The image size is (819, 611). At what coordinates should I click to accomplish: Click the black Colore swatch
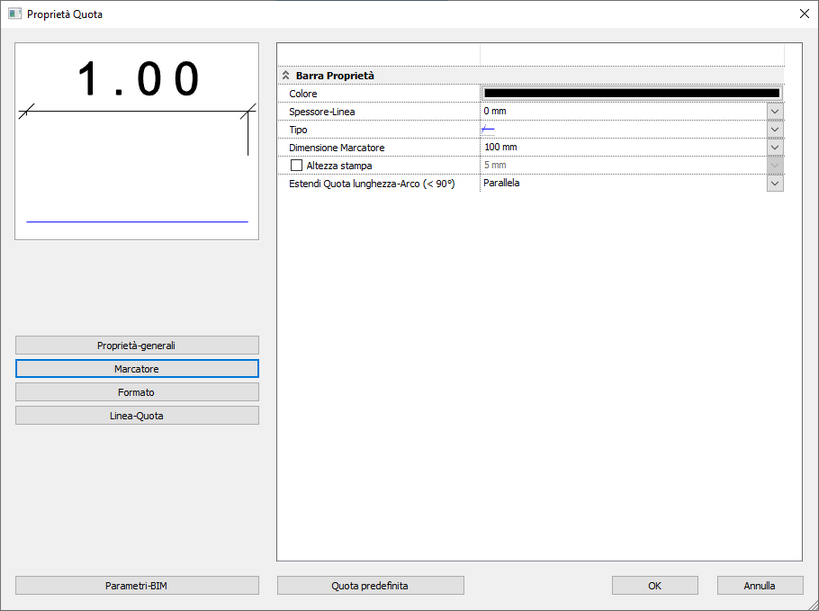(x=632, y=93)
